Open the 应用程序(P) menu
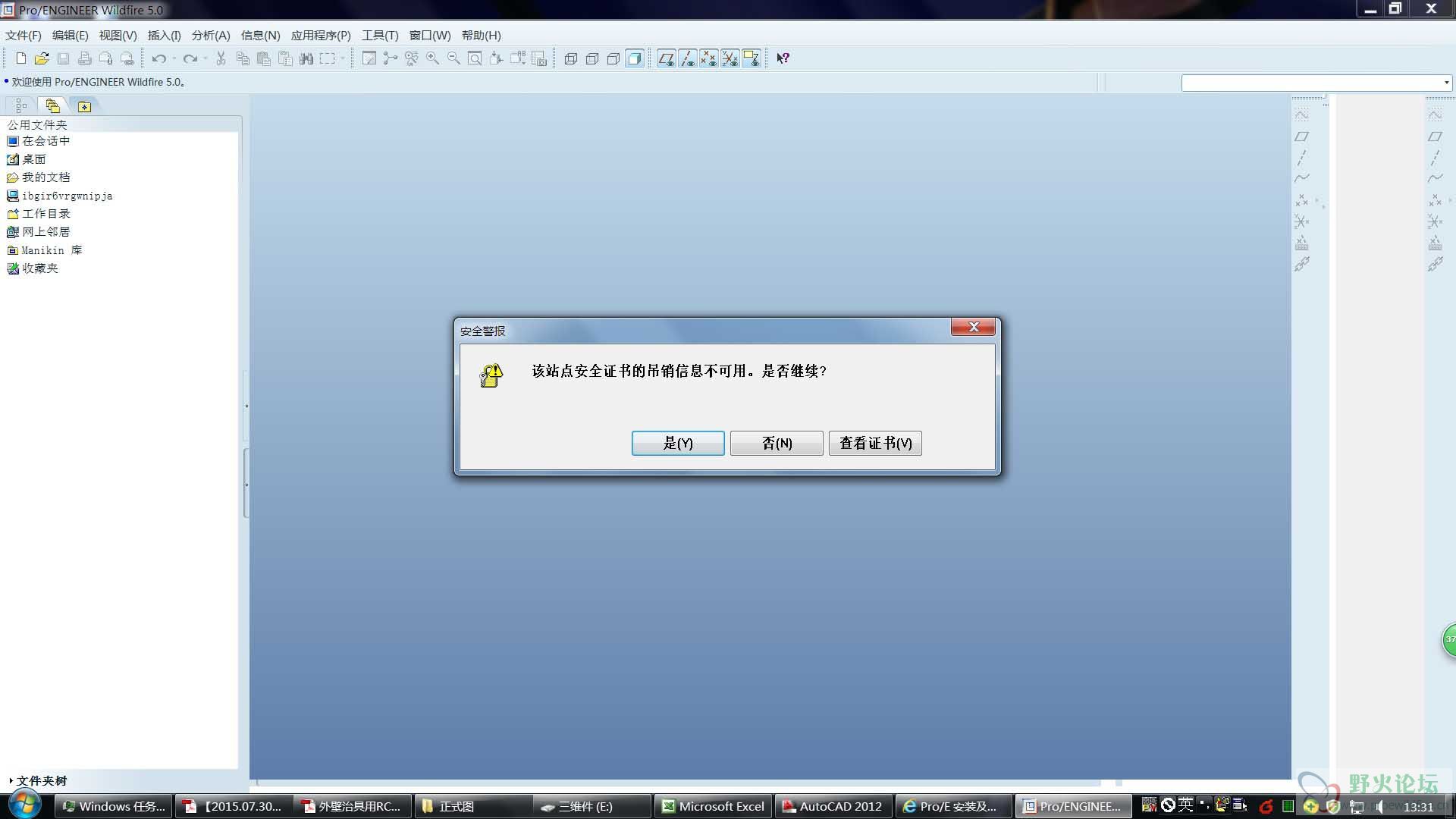The image size is (1456, 819). click(321, 35)
